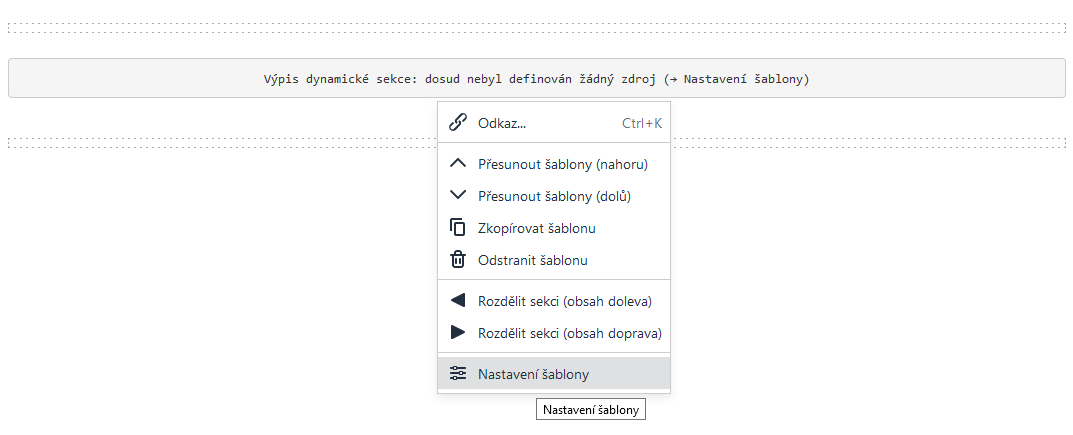The image size is (1073, 435).
Task: Click the Ctrl+K shortcut hint beside Odkaz
Action: point(641,123)
